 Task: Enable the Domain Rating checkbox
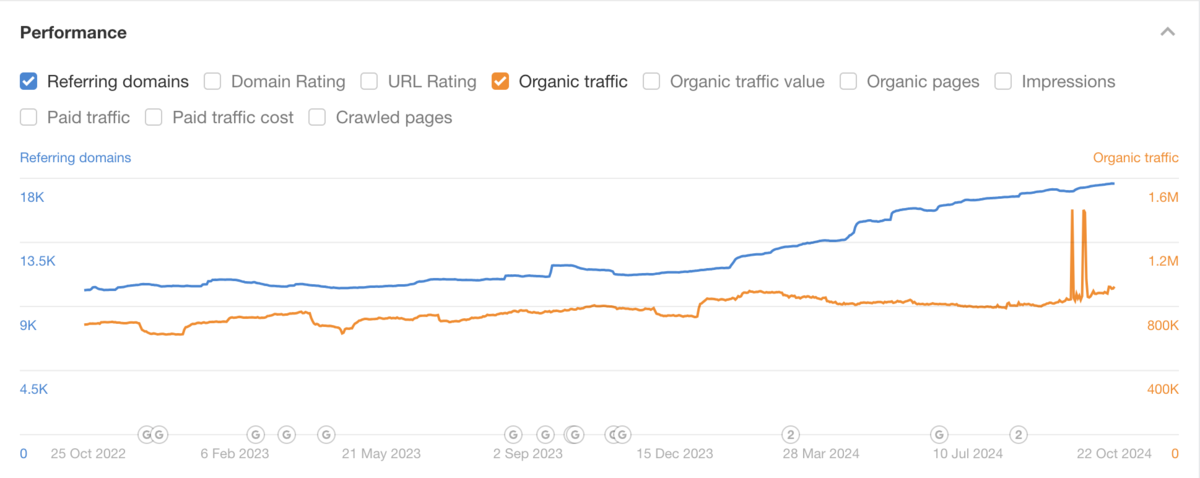(x=213, y=82)
